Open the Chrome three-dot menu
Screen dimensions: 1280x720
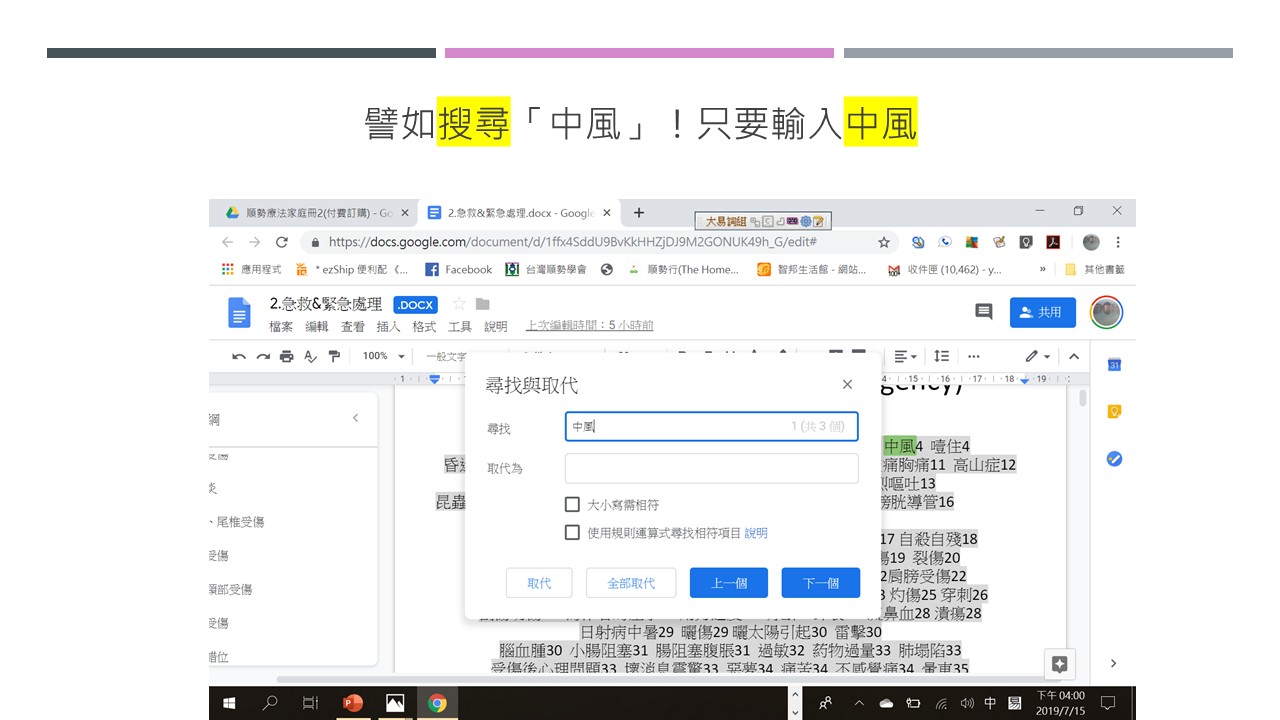(1118, 242)
